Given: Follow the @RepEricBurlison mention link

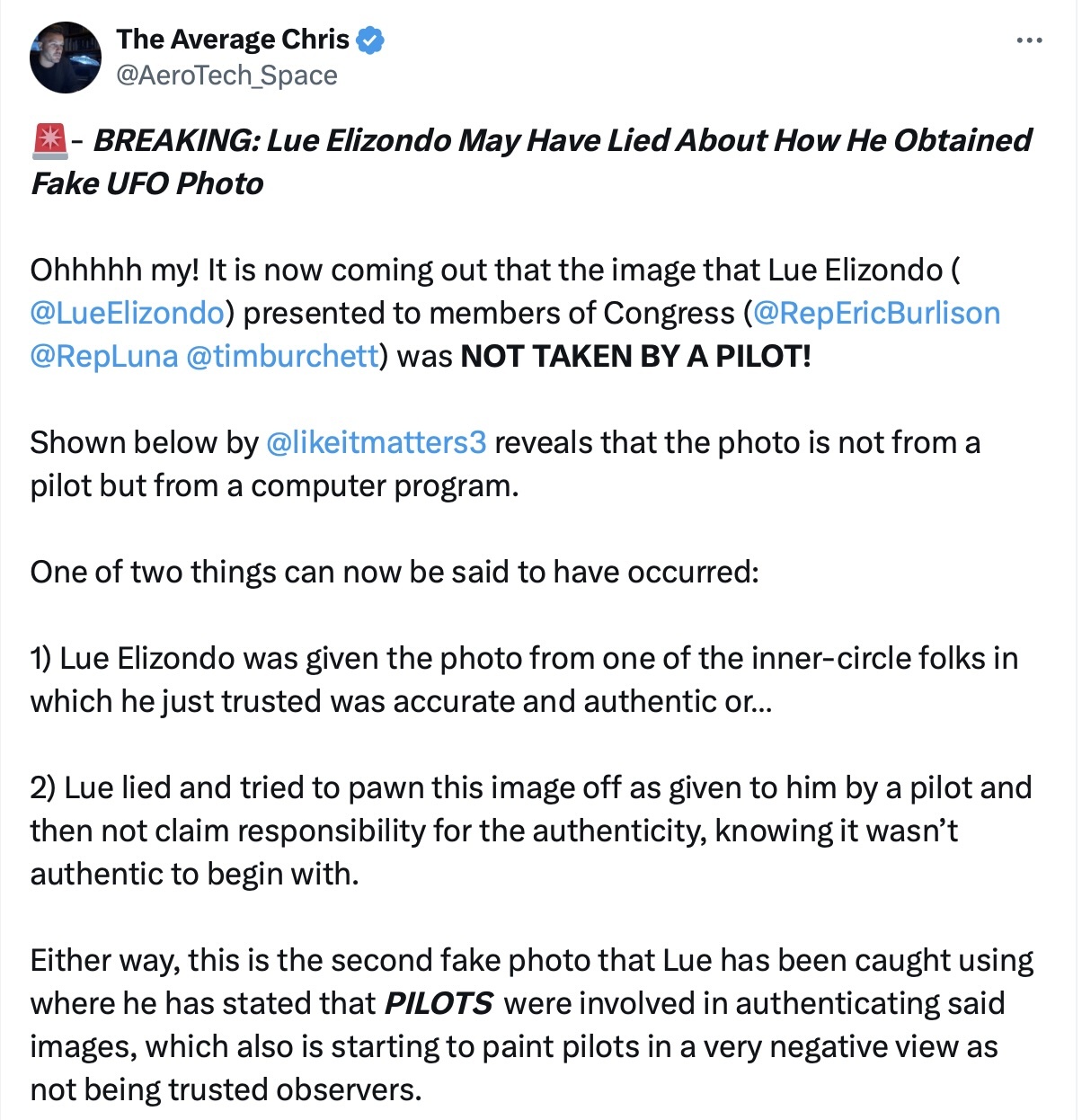Looking at the screenshot, I should tap(877, 313).
